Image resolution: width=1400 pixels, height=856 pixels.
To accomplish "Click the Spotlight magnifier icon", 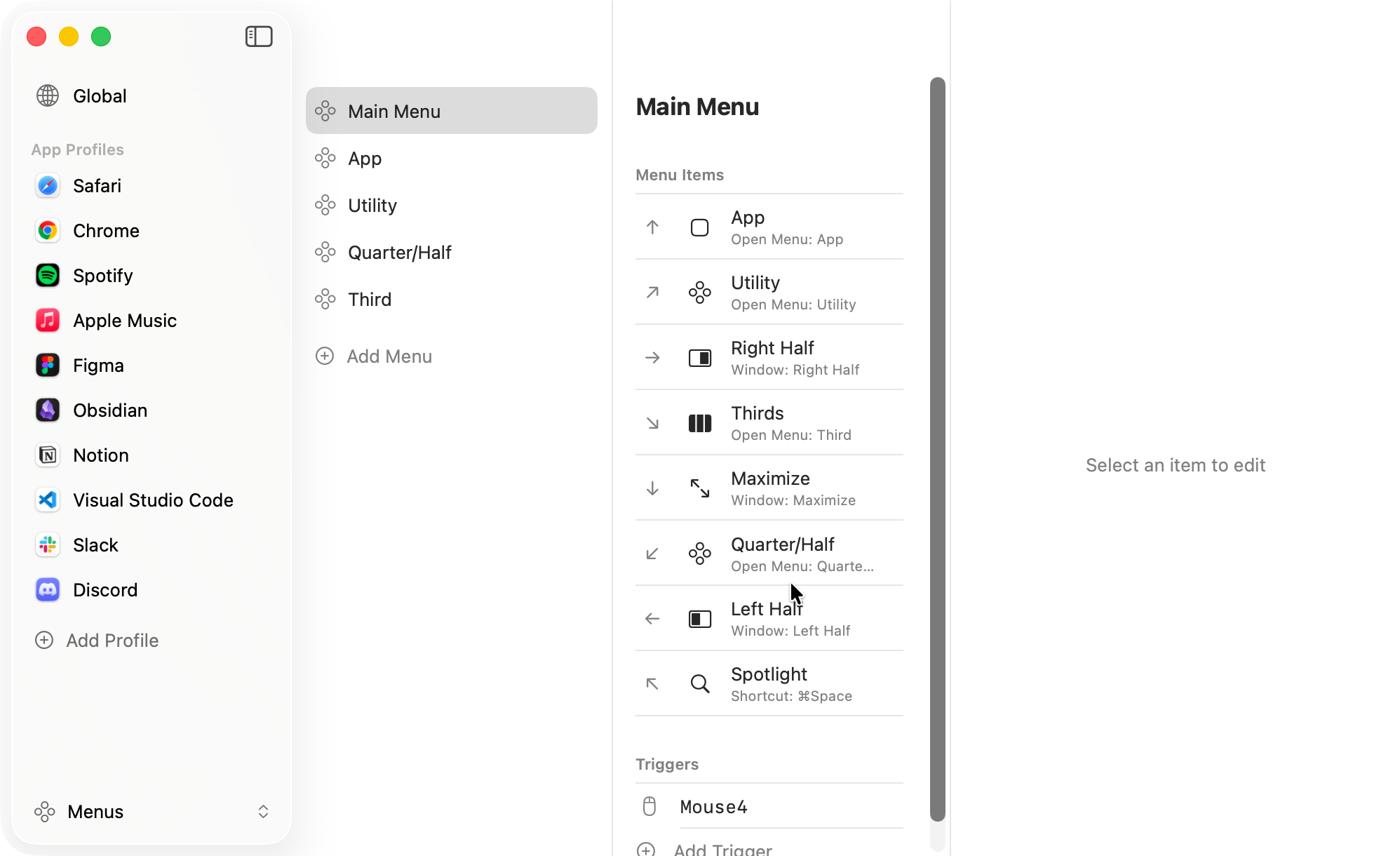I will point(699,684).
